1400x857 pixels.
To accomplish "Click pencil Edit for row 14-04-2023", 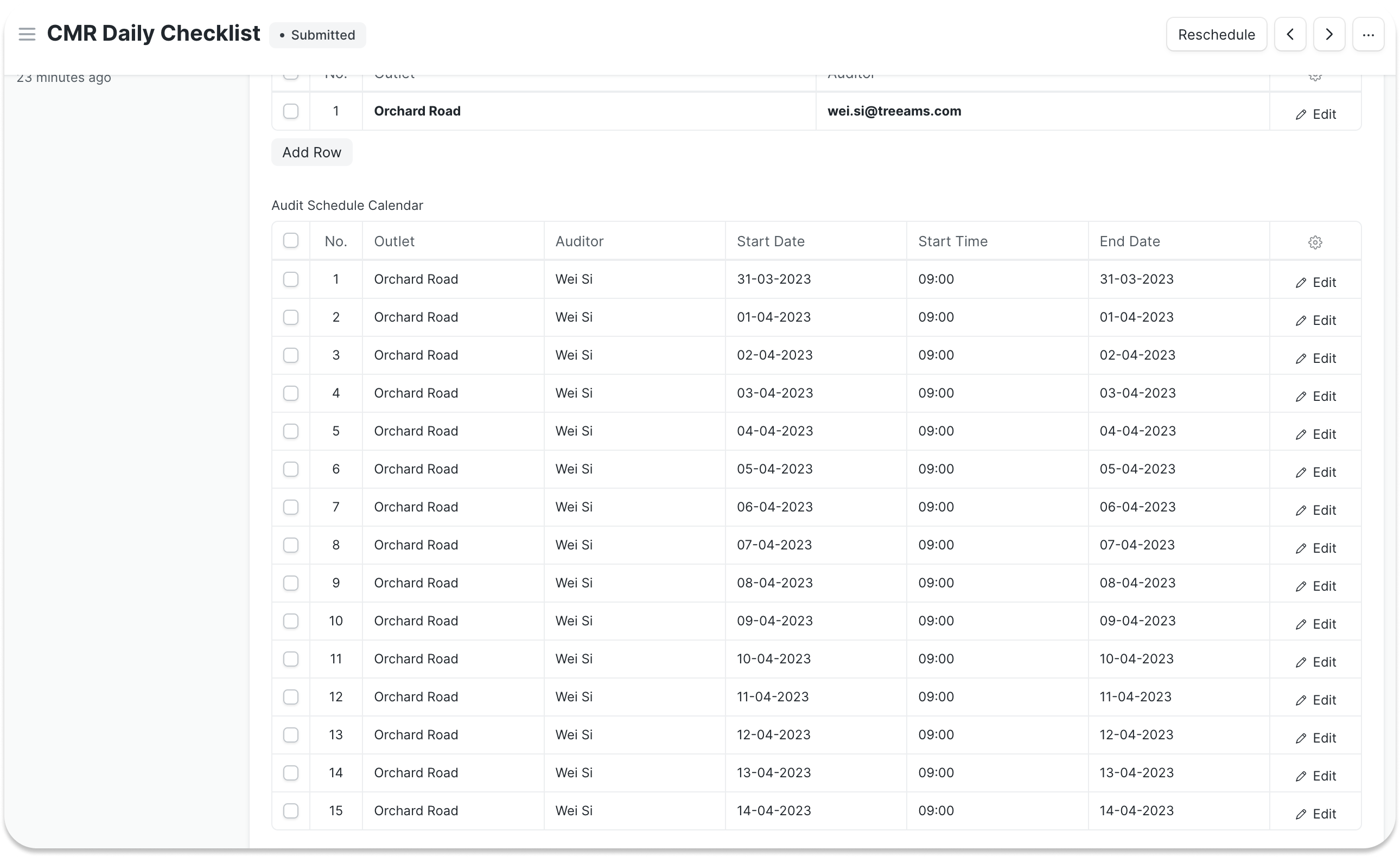I will (1315, 814).
